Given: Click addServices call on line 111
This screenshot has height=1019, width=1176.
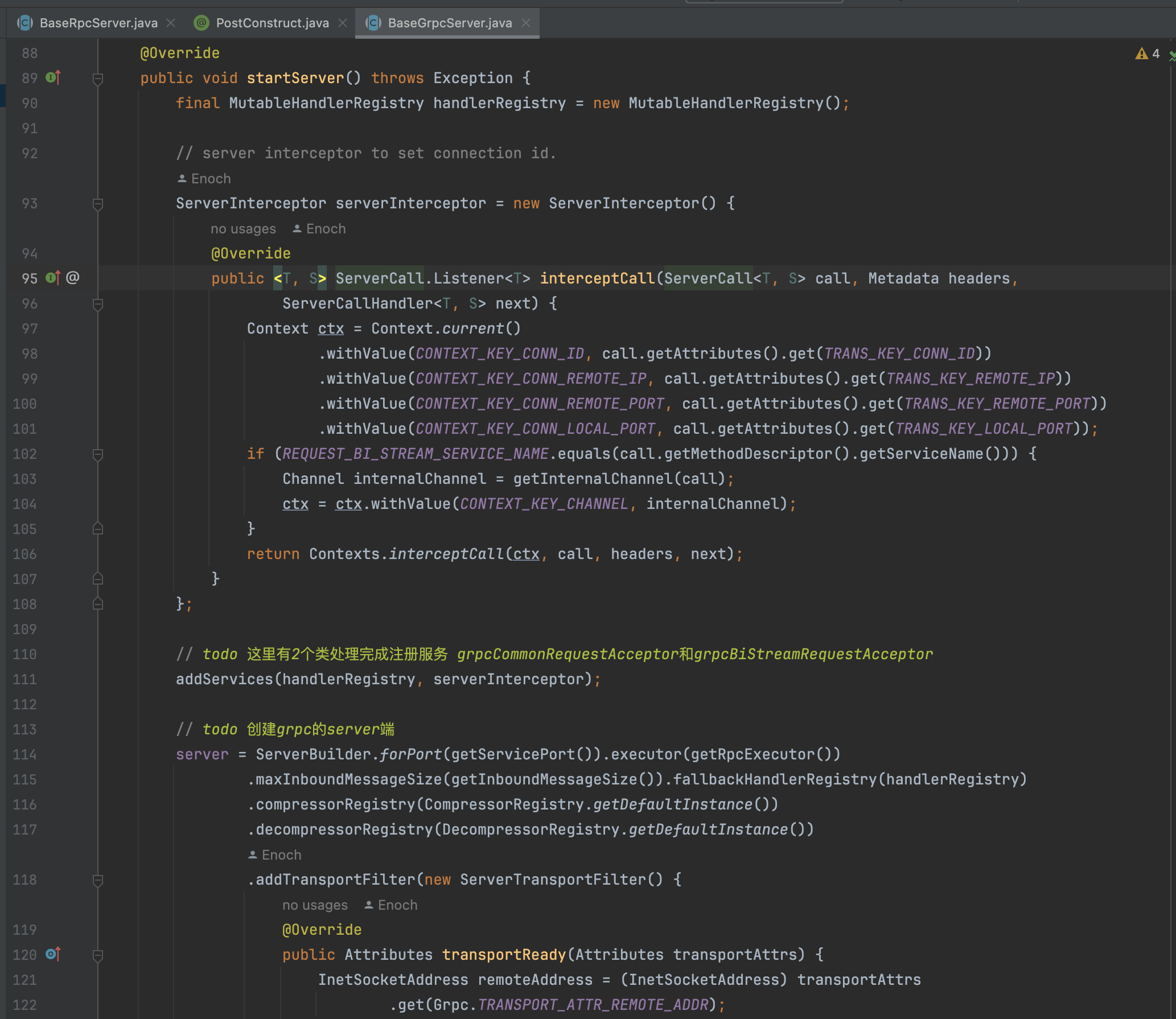Looking at the screenshot, I should pos(225,679).
